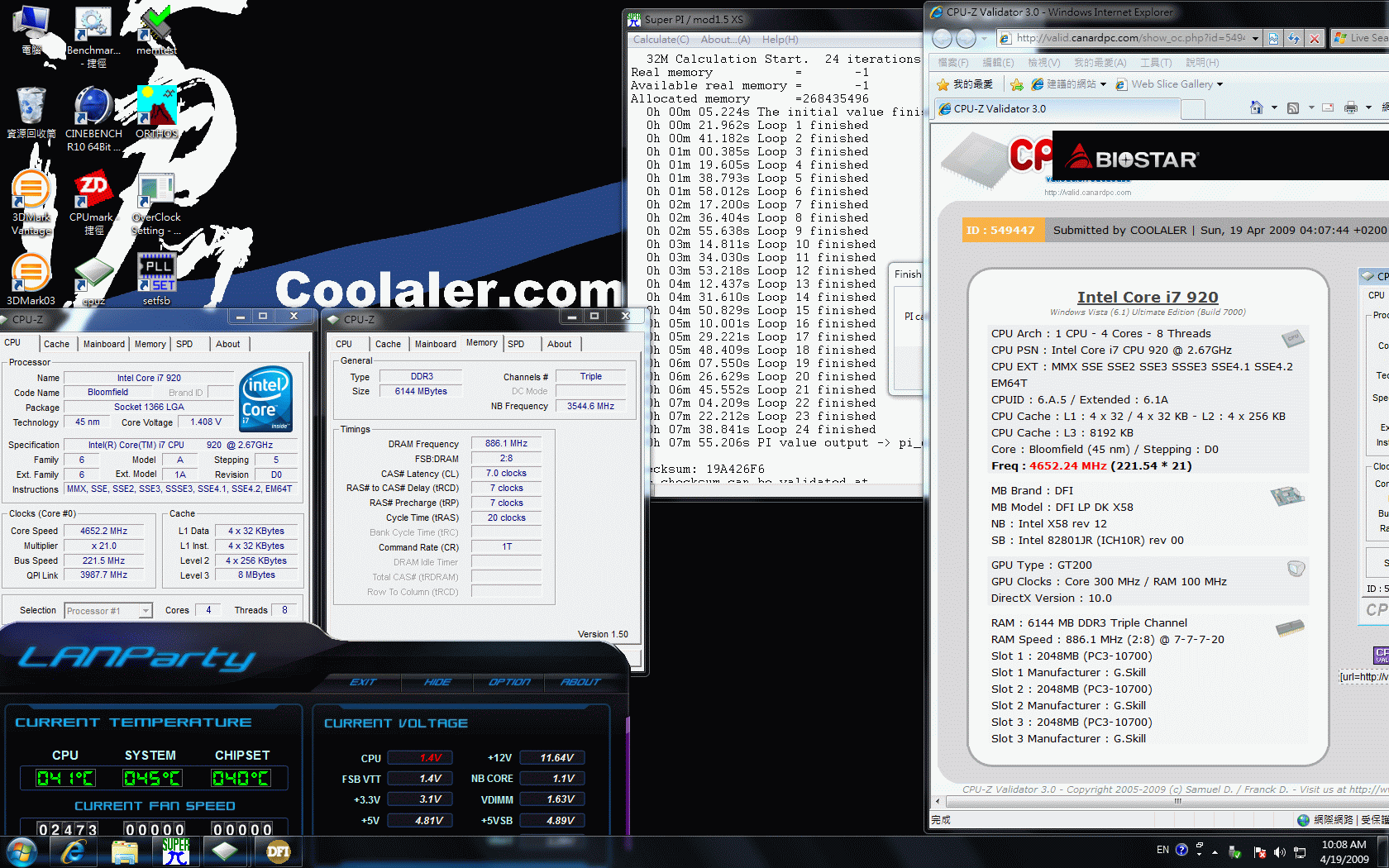
Task: Expand the suggested sites dropdown arrow
Action: [x=1103, y=84]
